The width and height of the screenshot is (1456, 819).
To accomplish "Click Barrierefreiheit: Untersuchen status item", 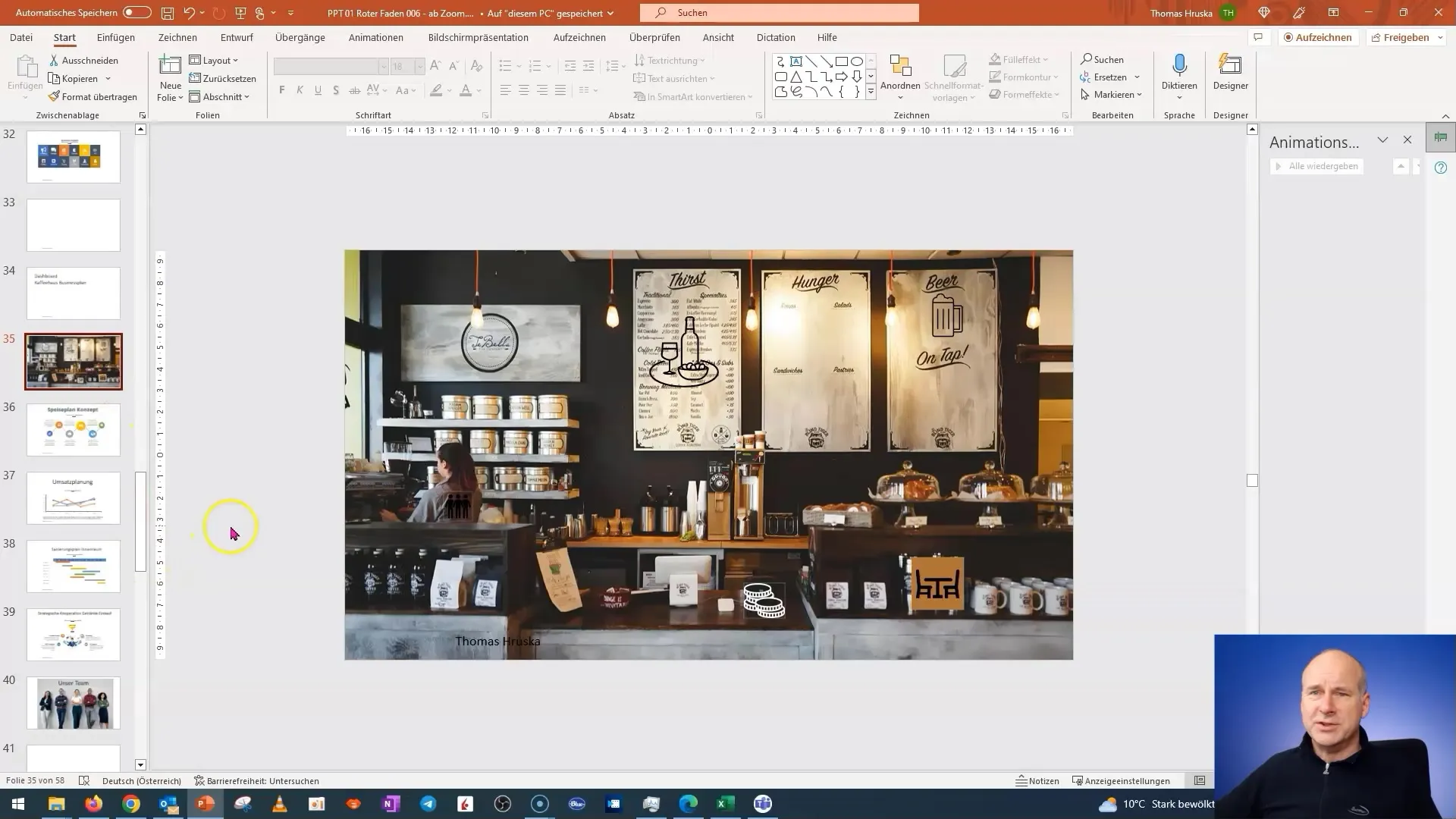I will click(x=256, y=780).
